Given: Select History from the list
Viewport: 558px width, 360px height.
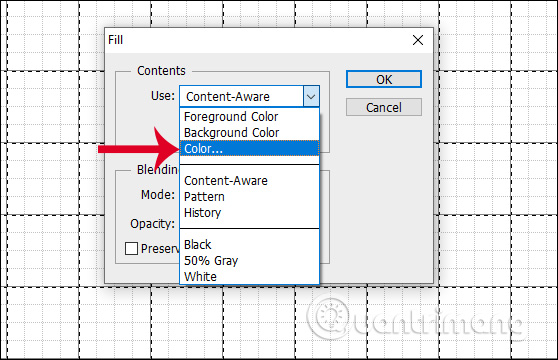Looking at the screenshot, I should coord(249,213).
